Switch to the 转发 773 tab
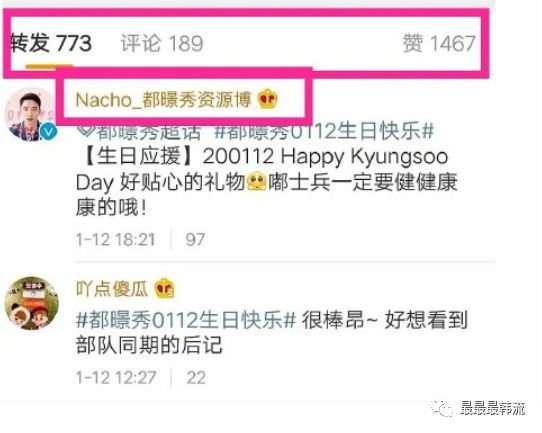Image resolution: width=542 pixels, height=433 pixels. click(x=51, y=44)
